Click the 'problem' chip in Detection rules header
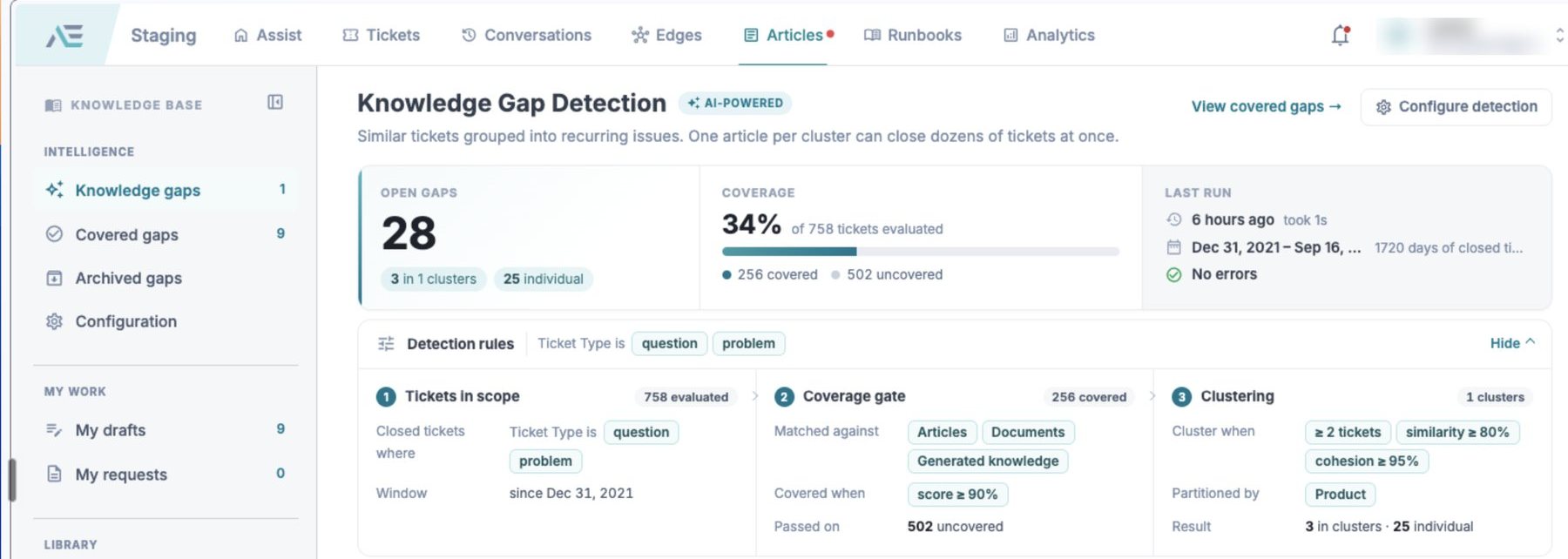This screenshot has height=559, width=1568. pyautogui.click(x=748, y=344)
